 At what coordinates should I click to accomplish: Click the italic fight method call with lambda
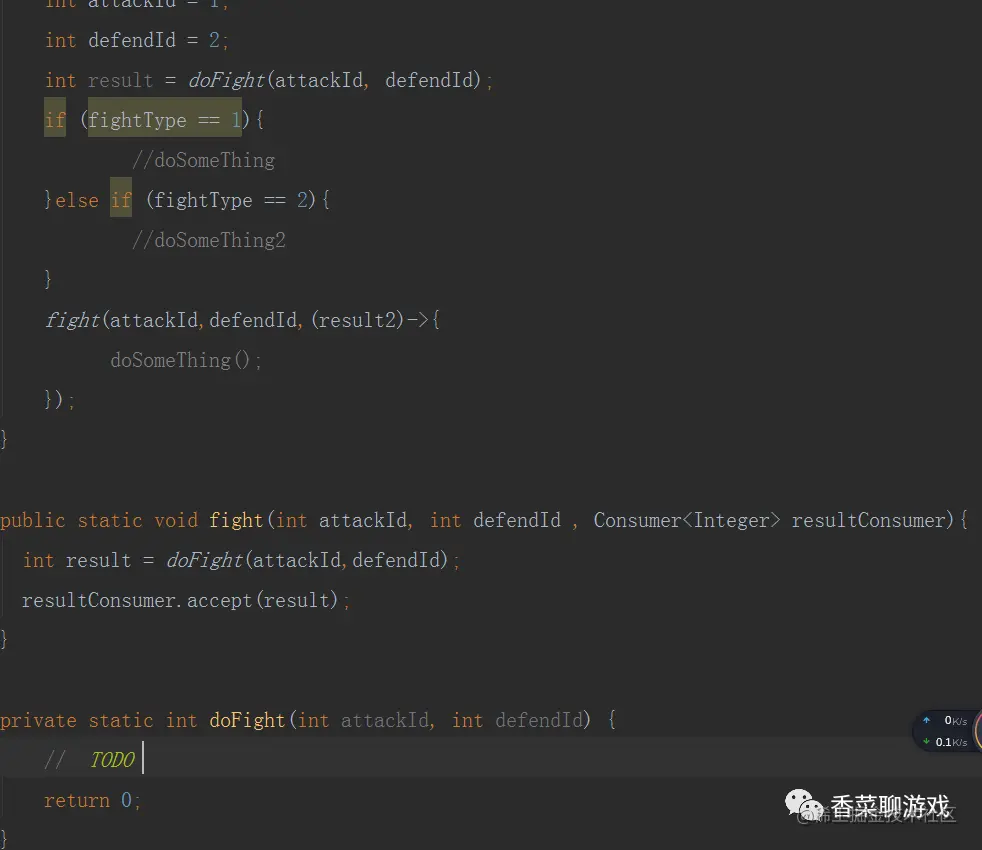[72, 320]
